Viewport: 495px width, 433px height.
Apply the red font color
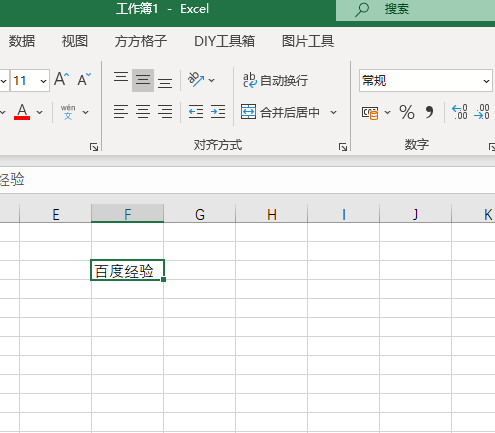click(22, 112)
